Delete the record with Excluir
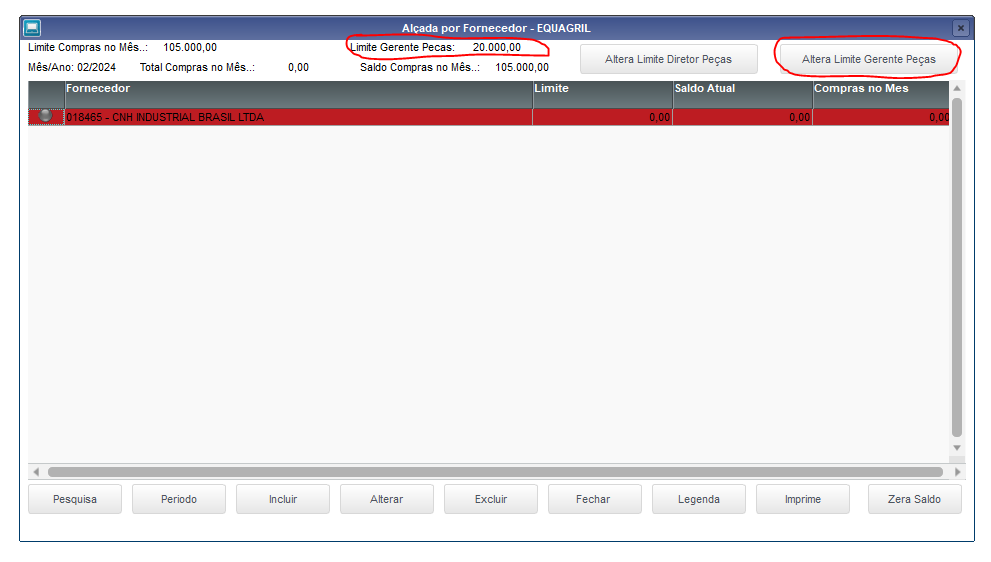991x562 pixels. [491, 499]
